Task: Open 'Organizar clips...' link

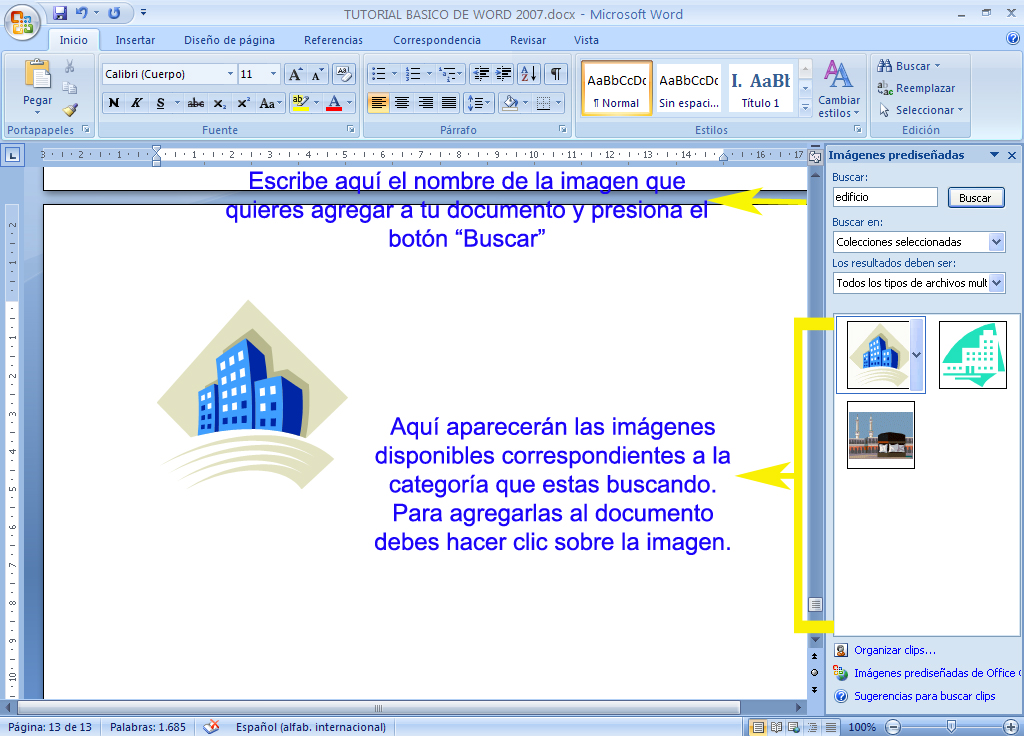Action: click(x=896, y=649)
